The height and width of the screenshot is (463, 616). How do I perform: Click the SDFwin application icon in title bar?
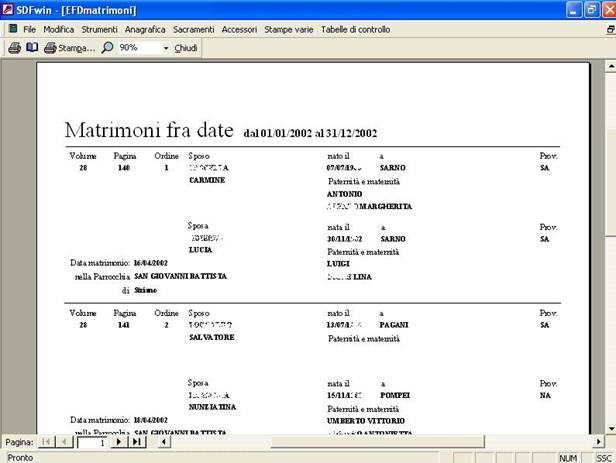[x=7, y=9]
